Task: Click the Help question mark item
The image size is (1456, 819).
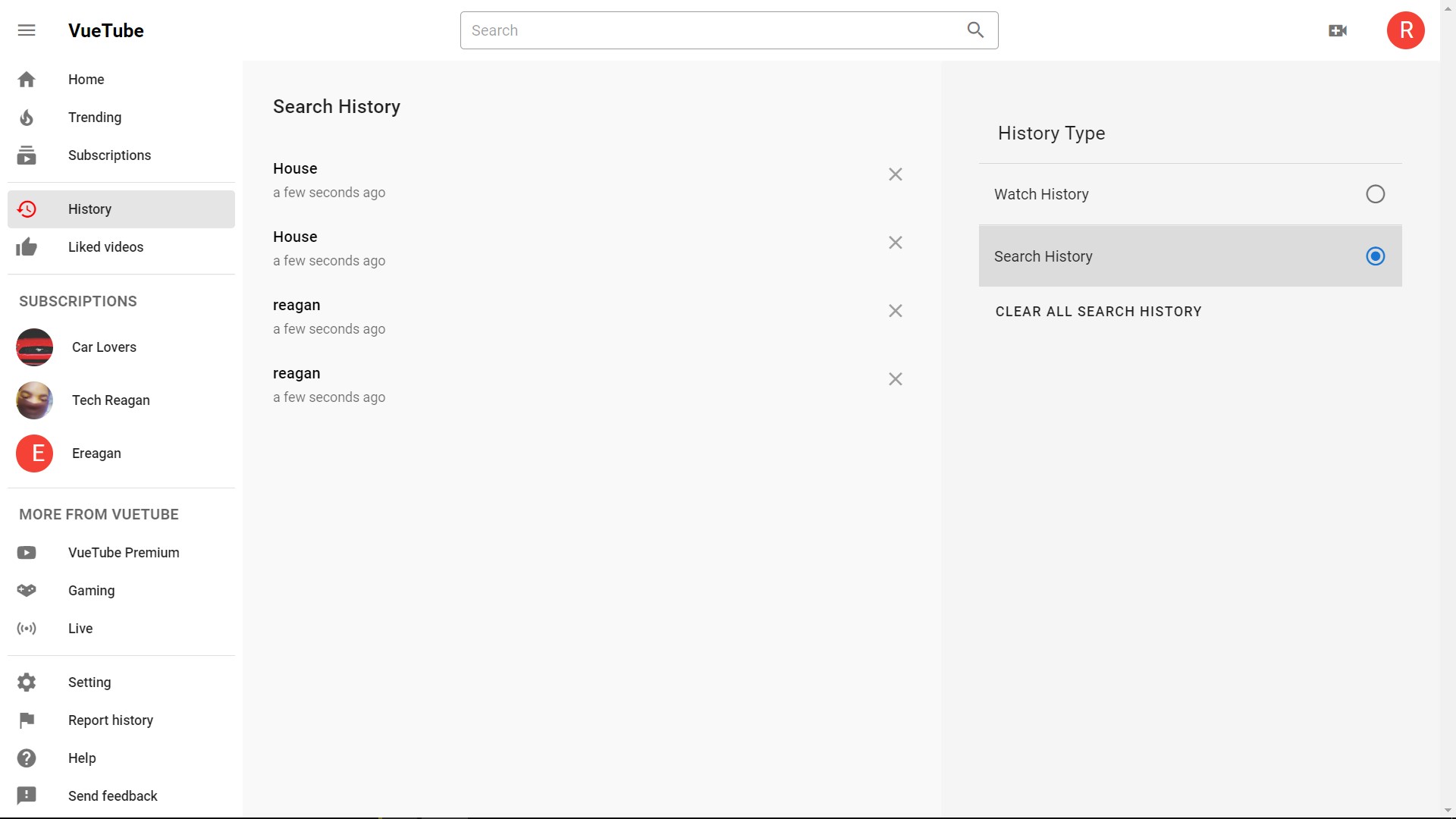Action: 82,758
